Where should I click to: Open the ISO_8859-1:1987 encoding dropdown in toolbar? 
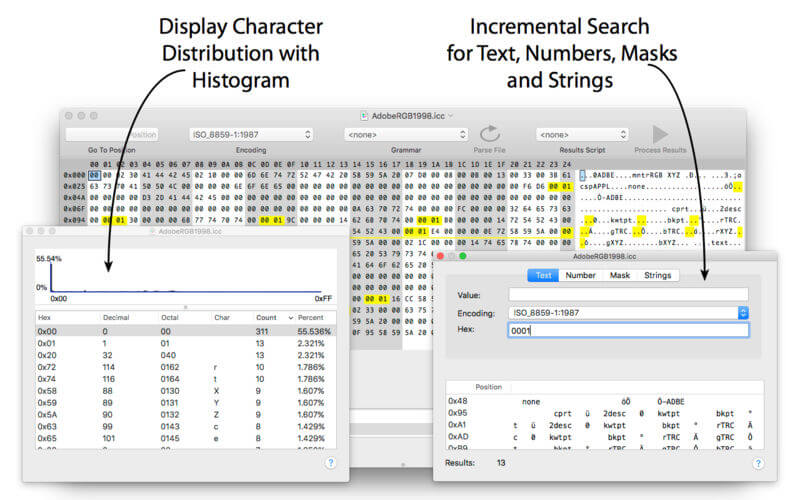pos(251,135)
